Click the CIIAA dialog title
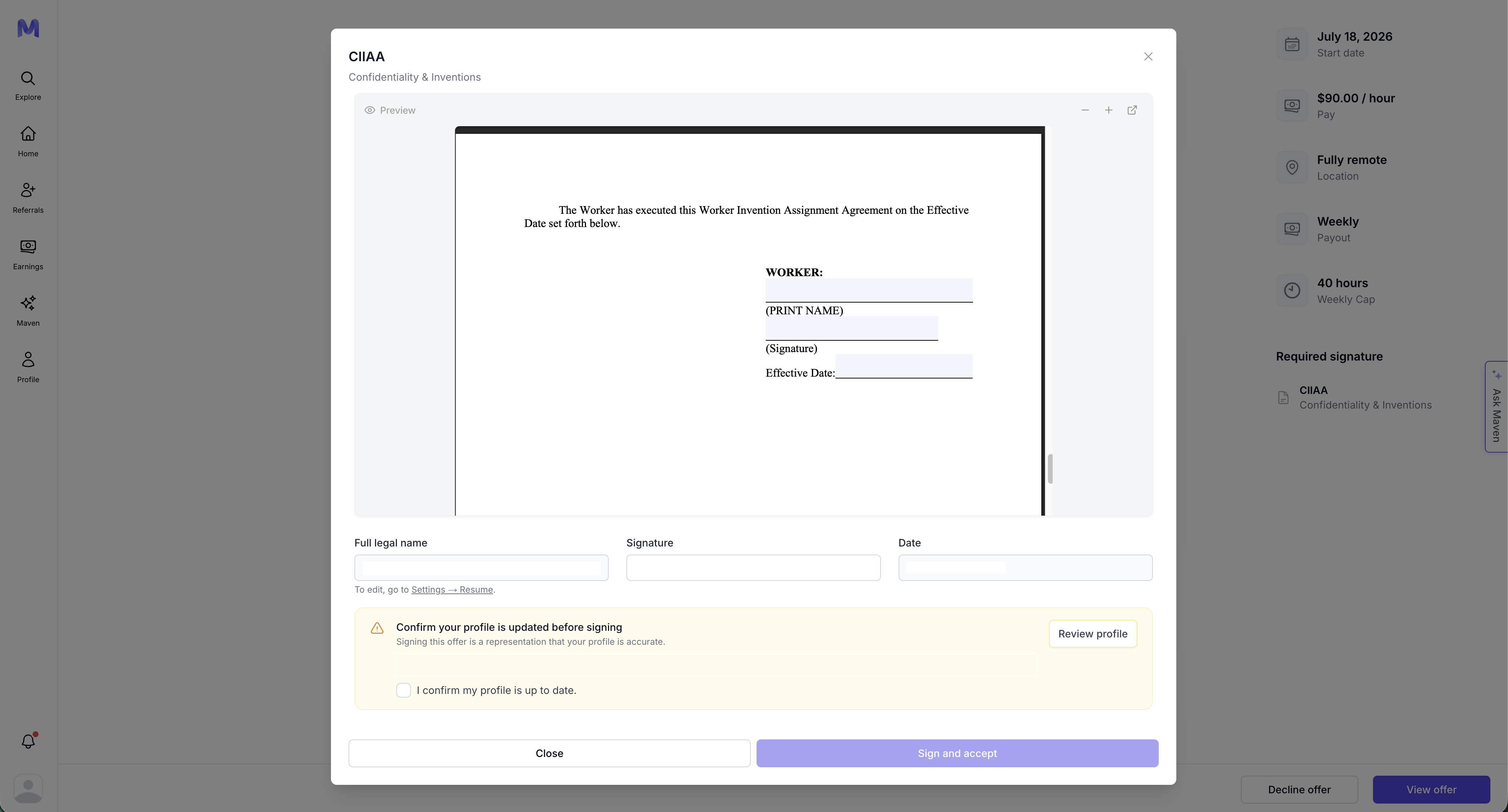 [x=367, y=57]
